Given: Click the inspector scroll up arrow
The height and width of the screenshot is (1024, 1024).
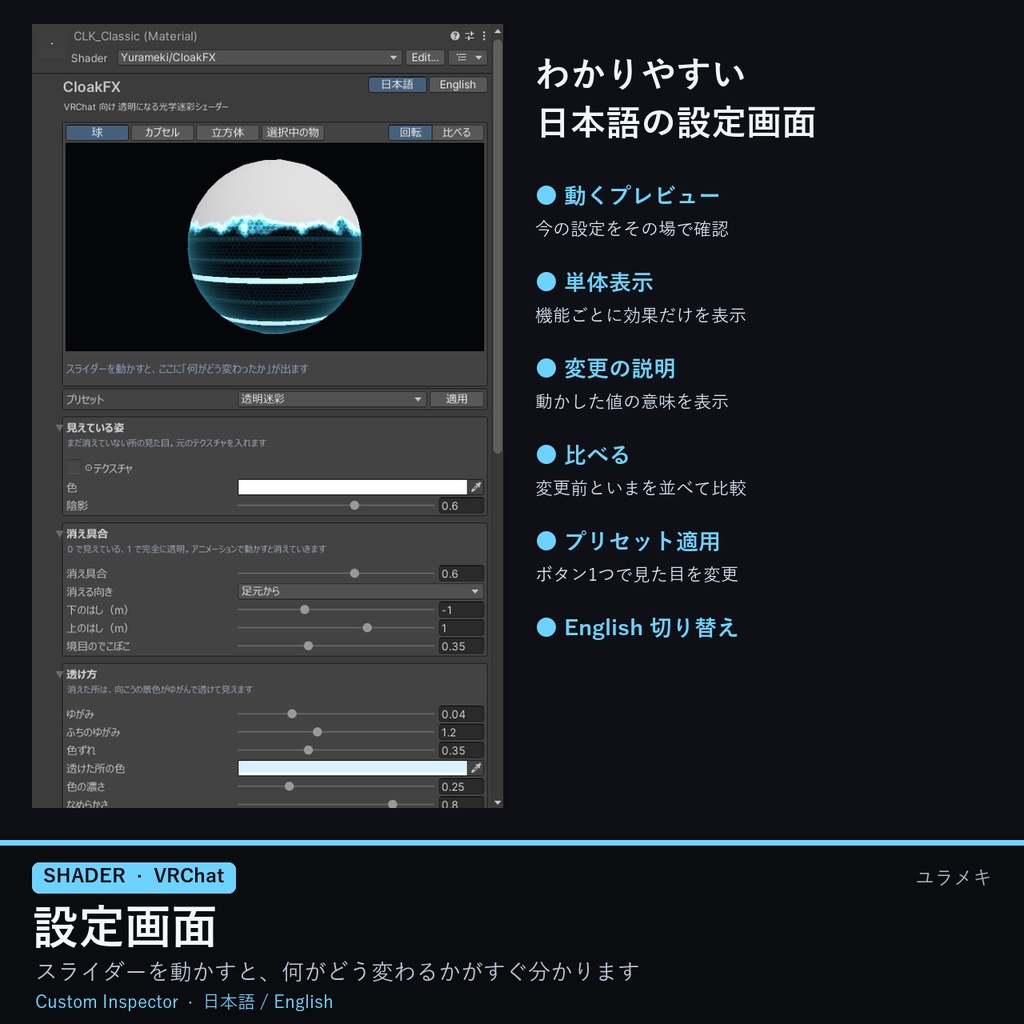Looking at the screenshot, I should click(x=498, y=31).
